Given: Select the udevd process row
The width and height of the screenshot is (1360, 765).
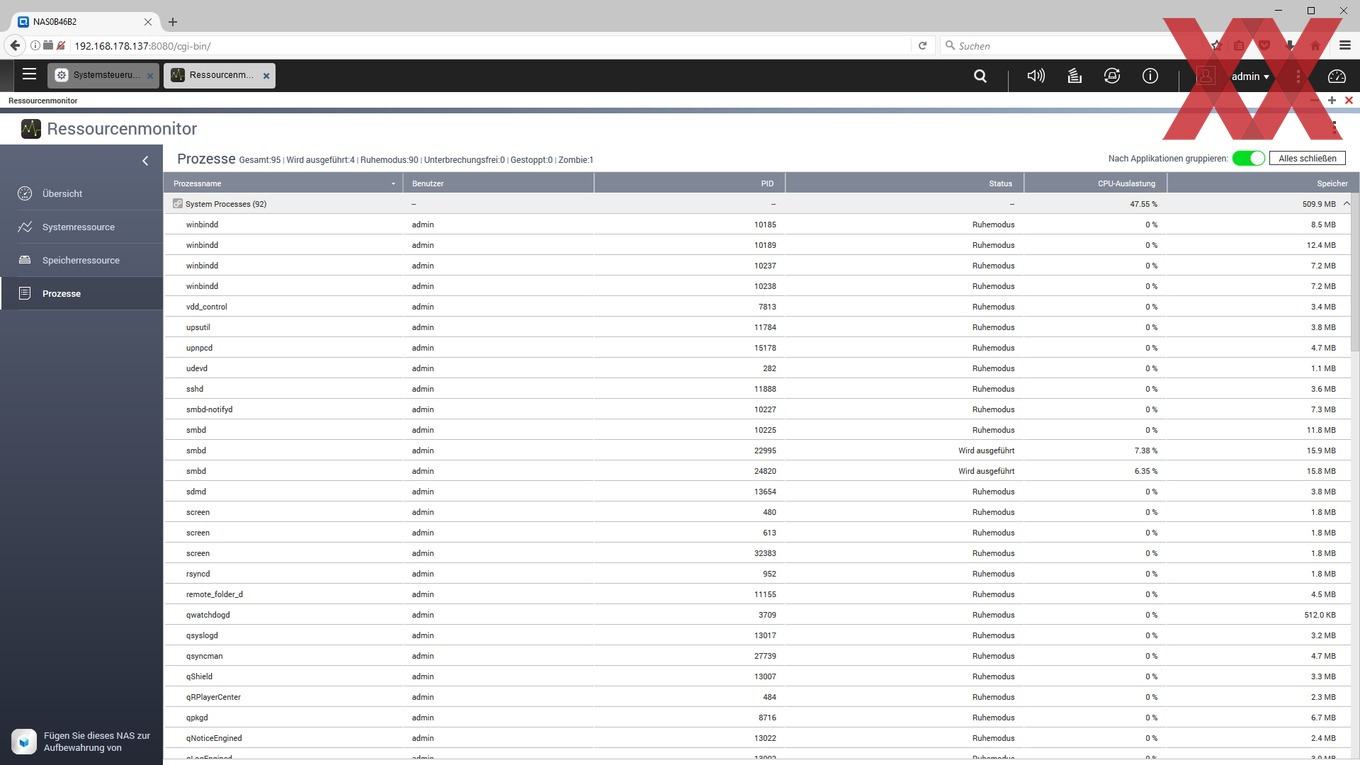Looking at the screenshot, I should (x=757, y=368).
